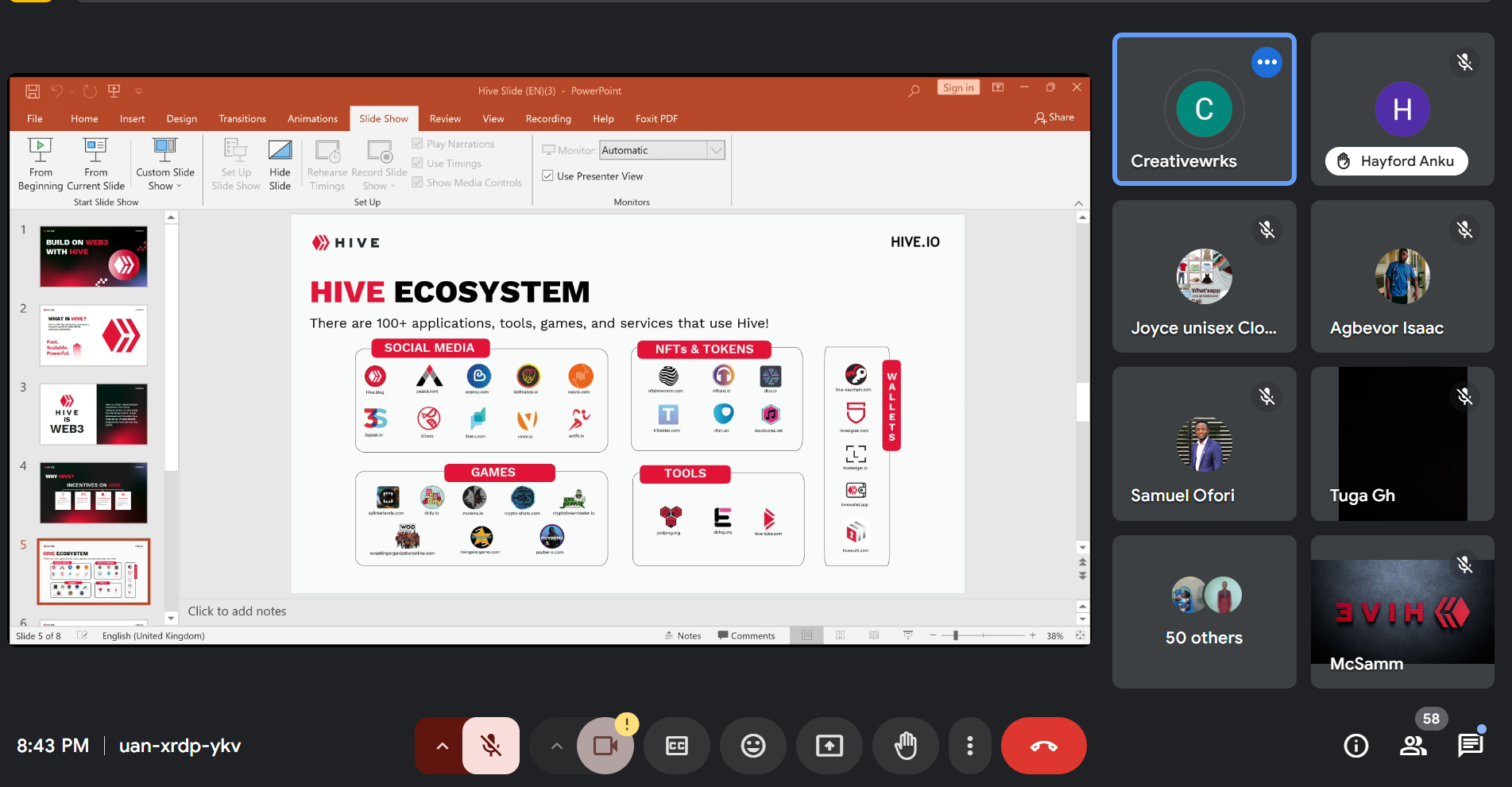
Task: Click zoom out minus button
Action: tap(934, 635)
